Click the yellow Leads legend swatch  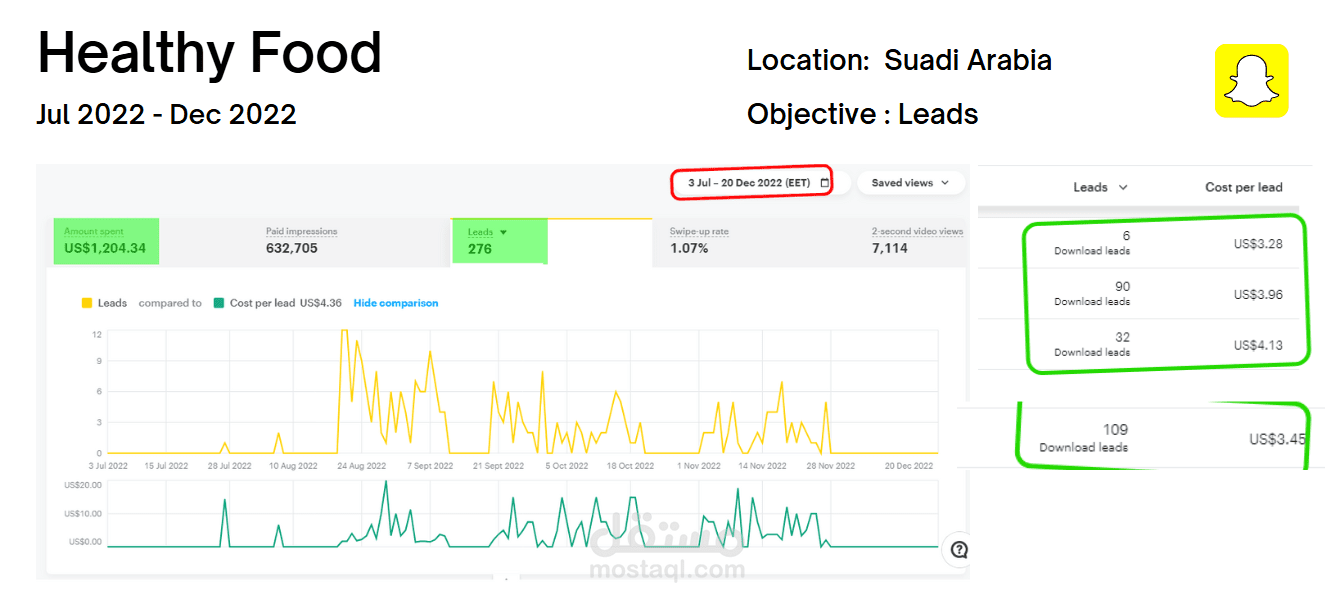point(87,303)
